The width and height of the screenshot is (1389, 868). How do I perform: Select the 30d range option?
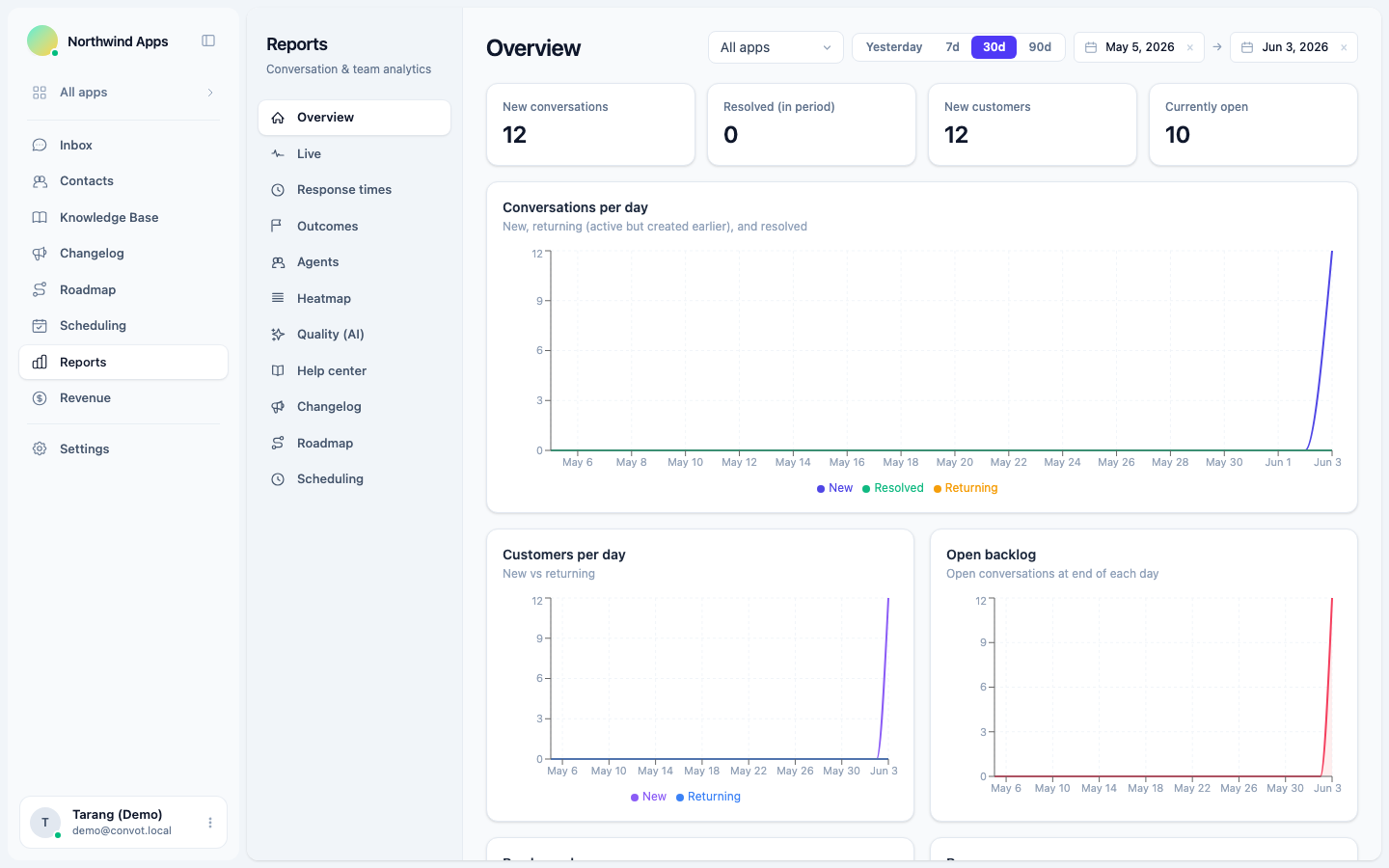pos(994,47)
